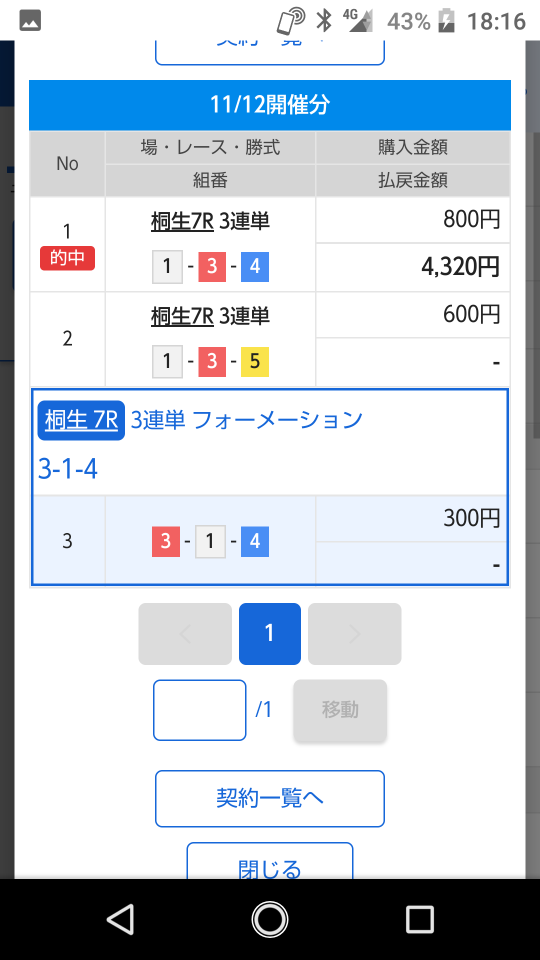Screen dimensions: 540x960
Task: Open the image notification icon in status bar
Action: click(30, 21)
